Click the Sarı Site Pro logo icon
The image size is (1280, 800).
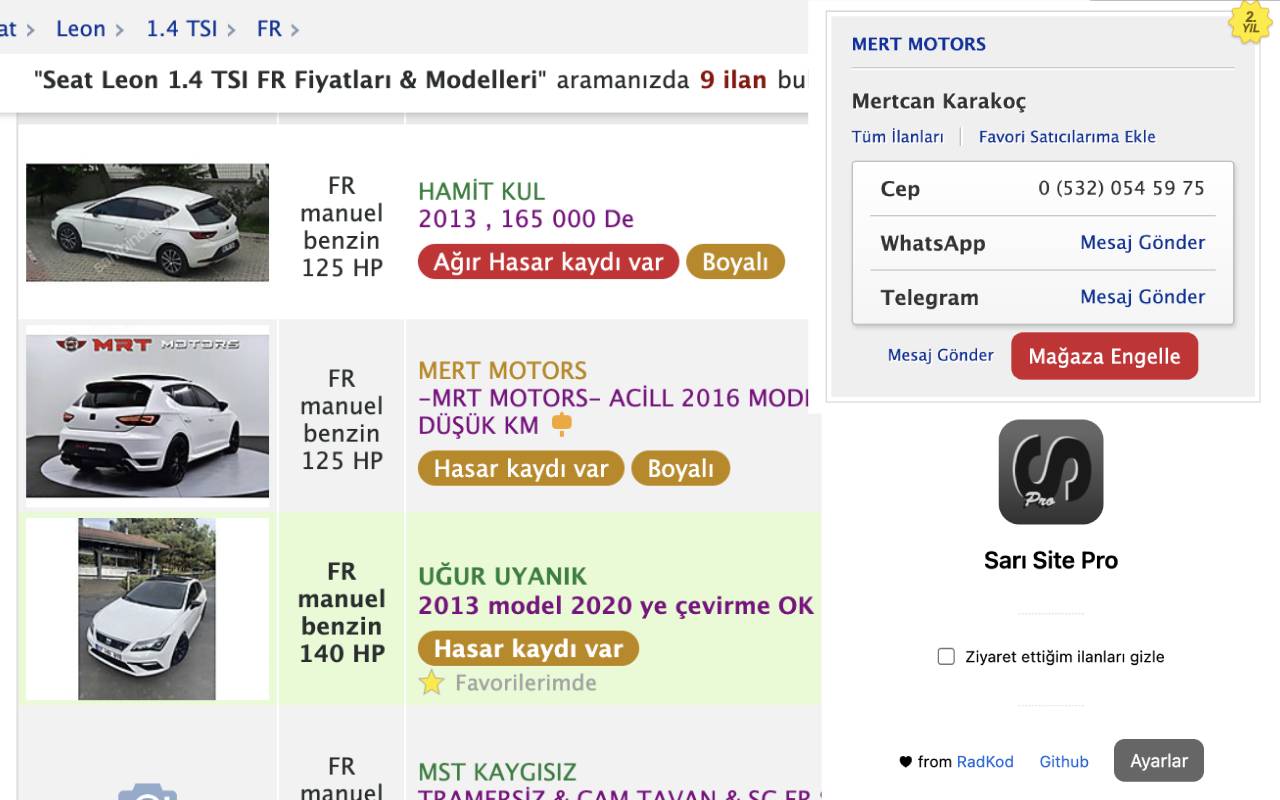click(x=1050, y=472)
